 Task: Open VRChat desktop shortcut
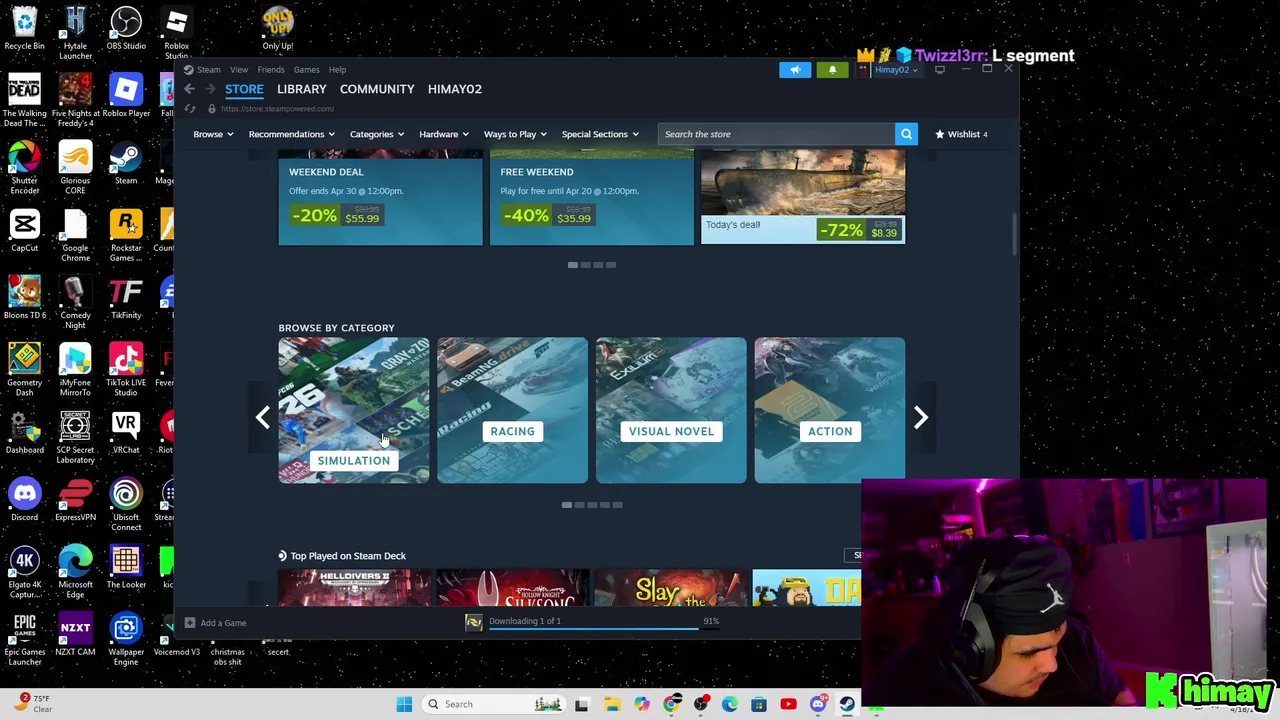click(126, 433)
